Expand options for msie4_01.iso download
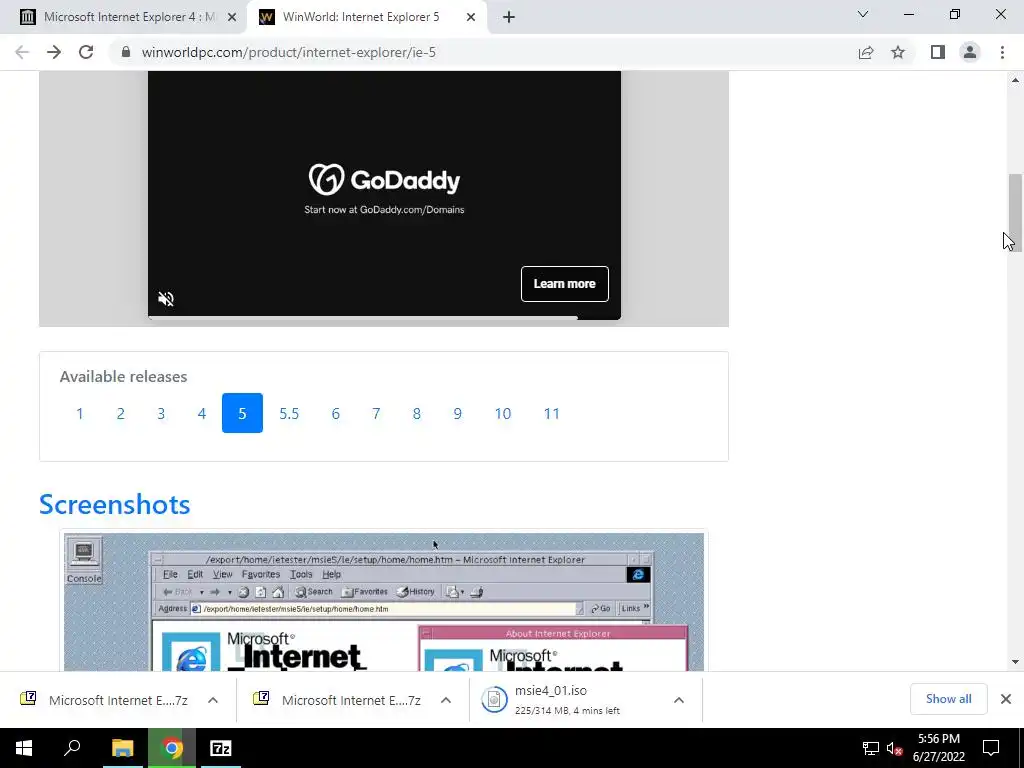The width and height of the screenshot is (1024, 768). 679,700
